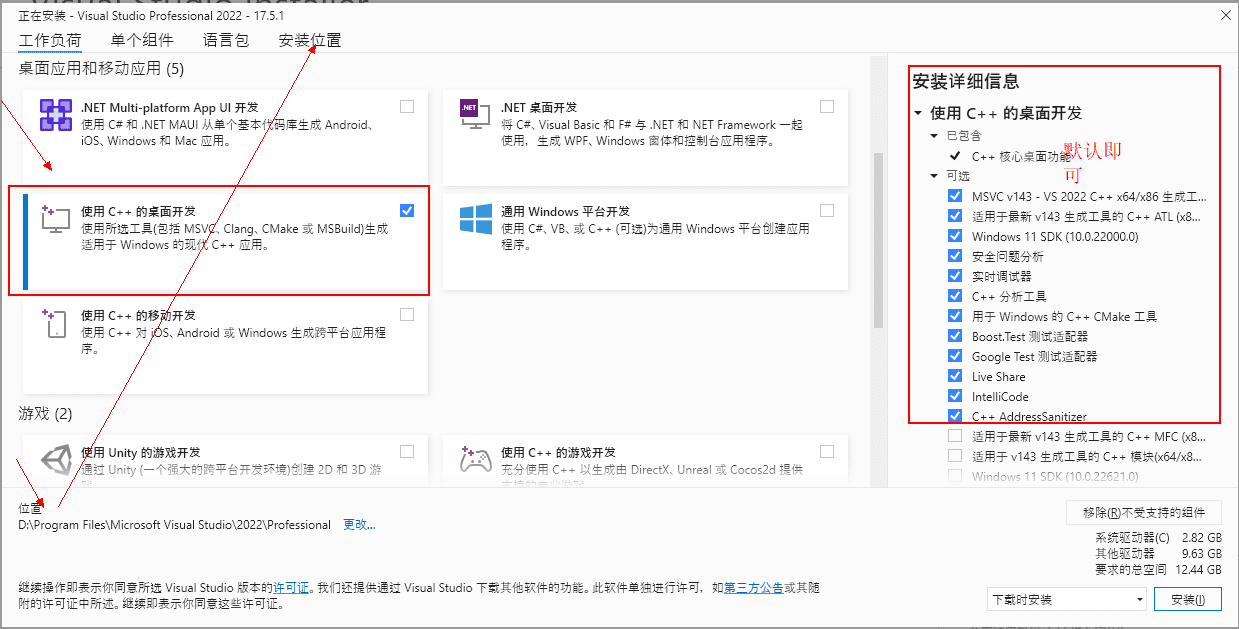
Task: Collapse the 已包含 section
Action: (x=935, y=136)
